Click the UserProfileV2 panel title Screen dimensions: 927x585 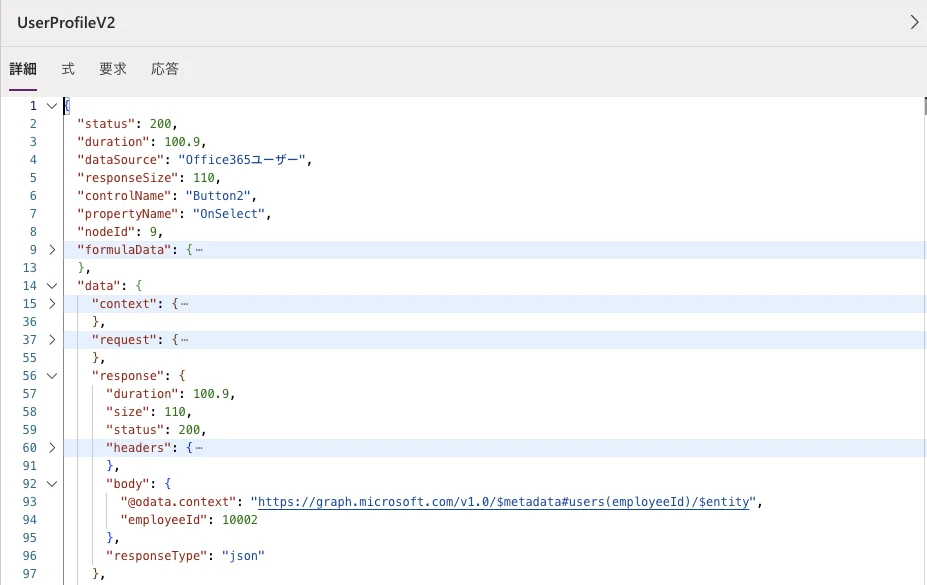click(66, 22)
